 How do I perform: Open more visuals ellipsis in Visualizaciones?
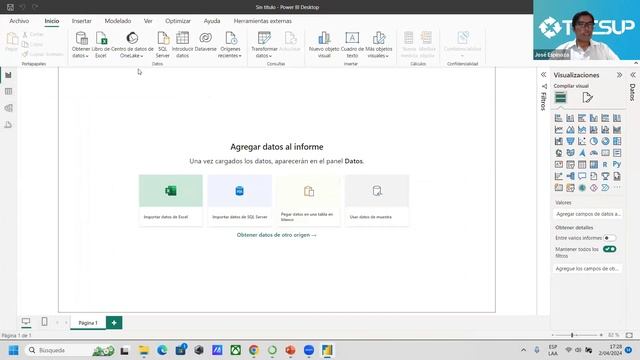click(x=617, y=188)
